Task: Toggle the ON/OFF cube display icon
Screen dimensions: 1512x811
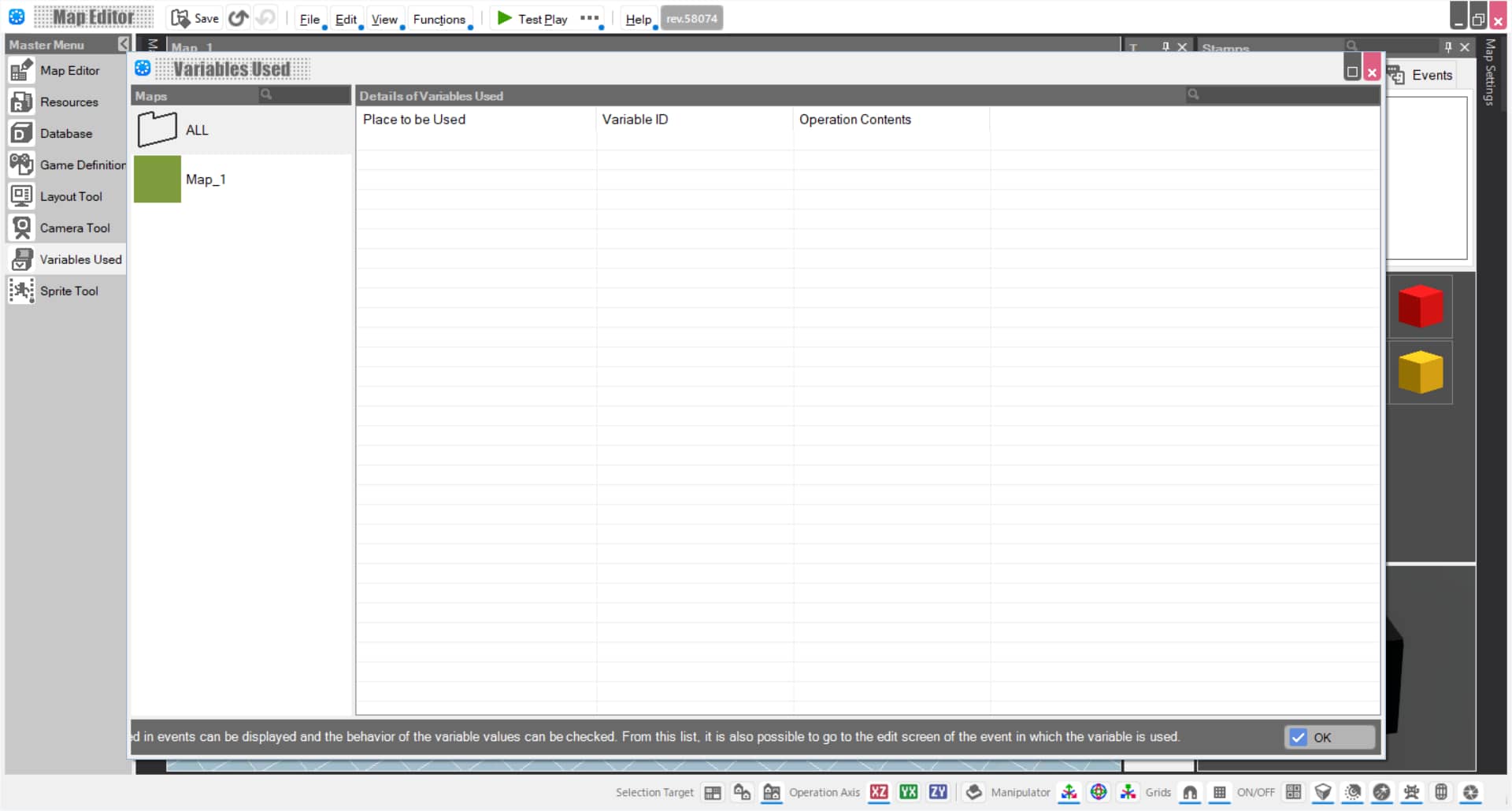Action: click(x=1323, y=793)
